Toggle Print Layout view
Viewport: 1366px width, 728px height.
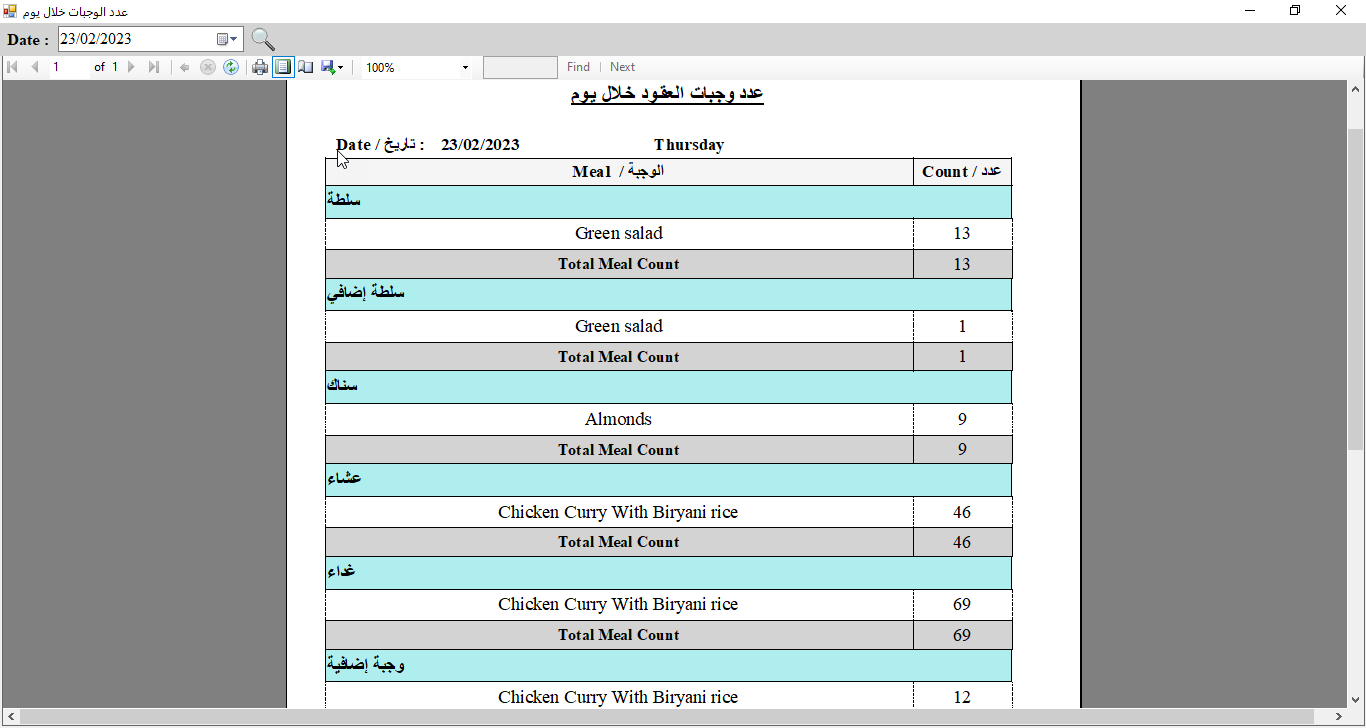pyautogui.click(x=283, y=67)
